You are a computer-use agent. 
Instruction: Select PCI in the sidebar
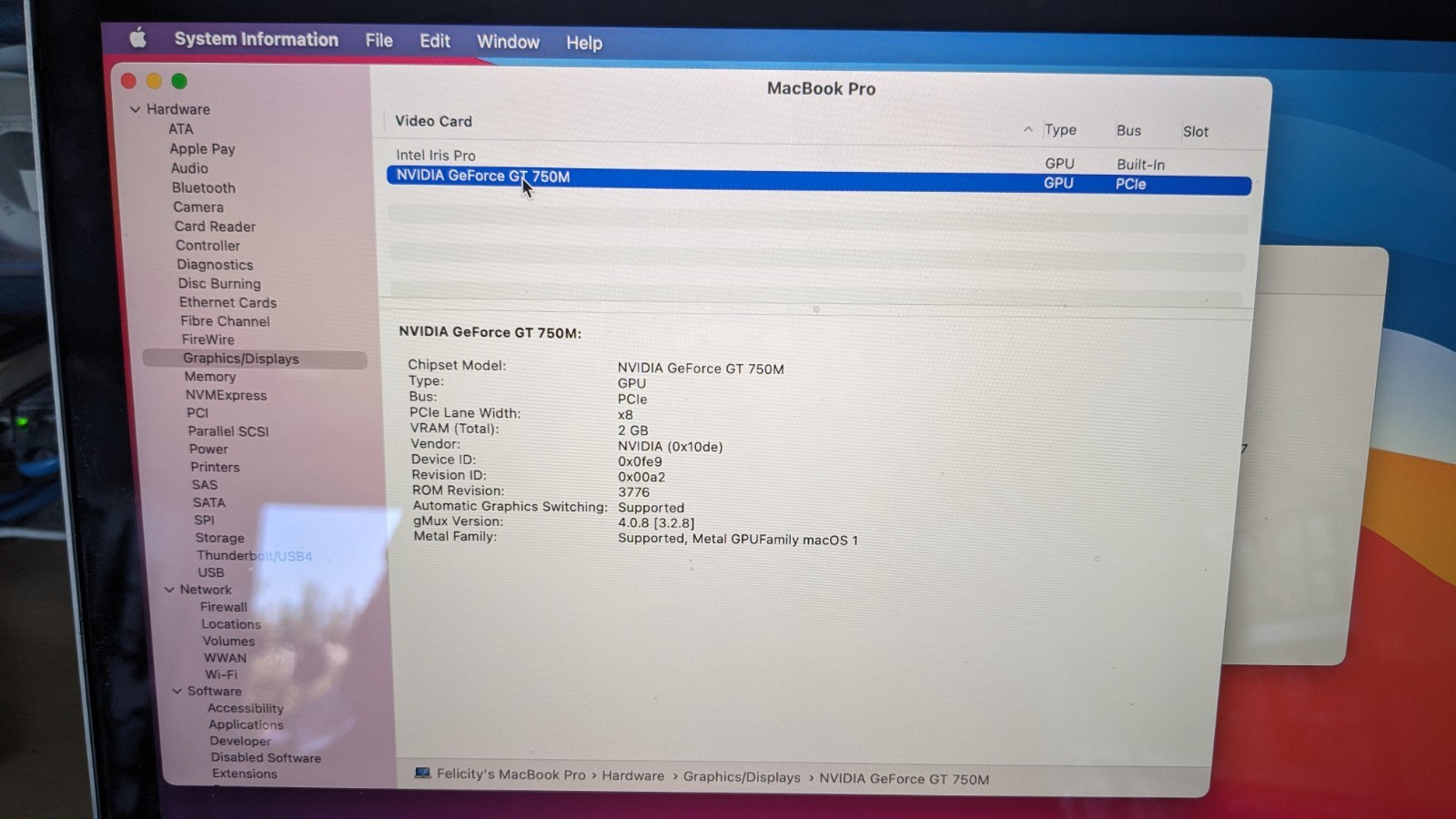point(197,413)
